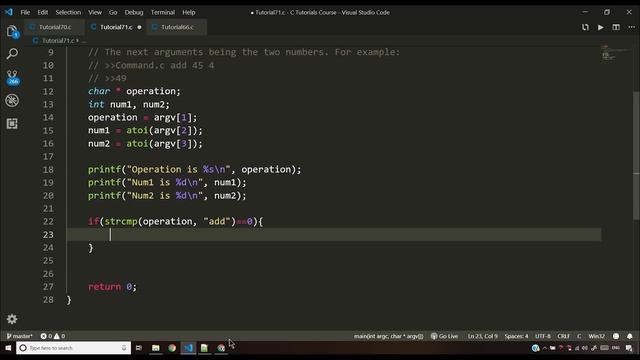Screen dimensions: 640x360
Task: Click the unsaved dot on Tutorial71.c tab
Action: (x=140, y=27)
